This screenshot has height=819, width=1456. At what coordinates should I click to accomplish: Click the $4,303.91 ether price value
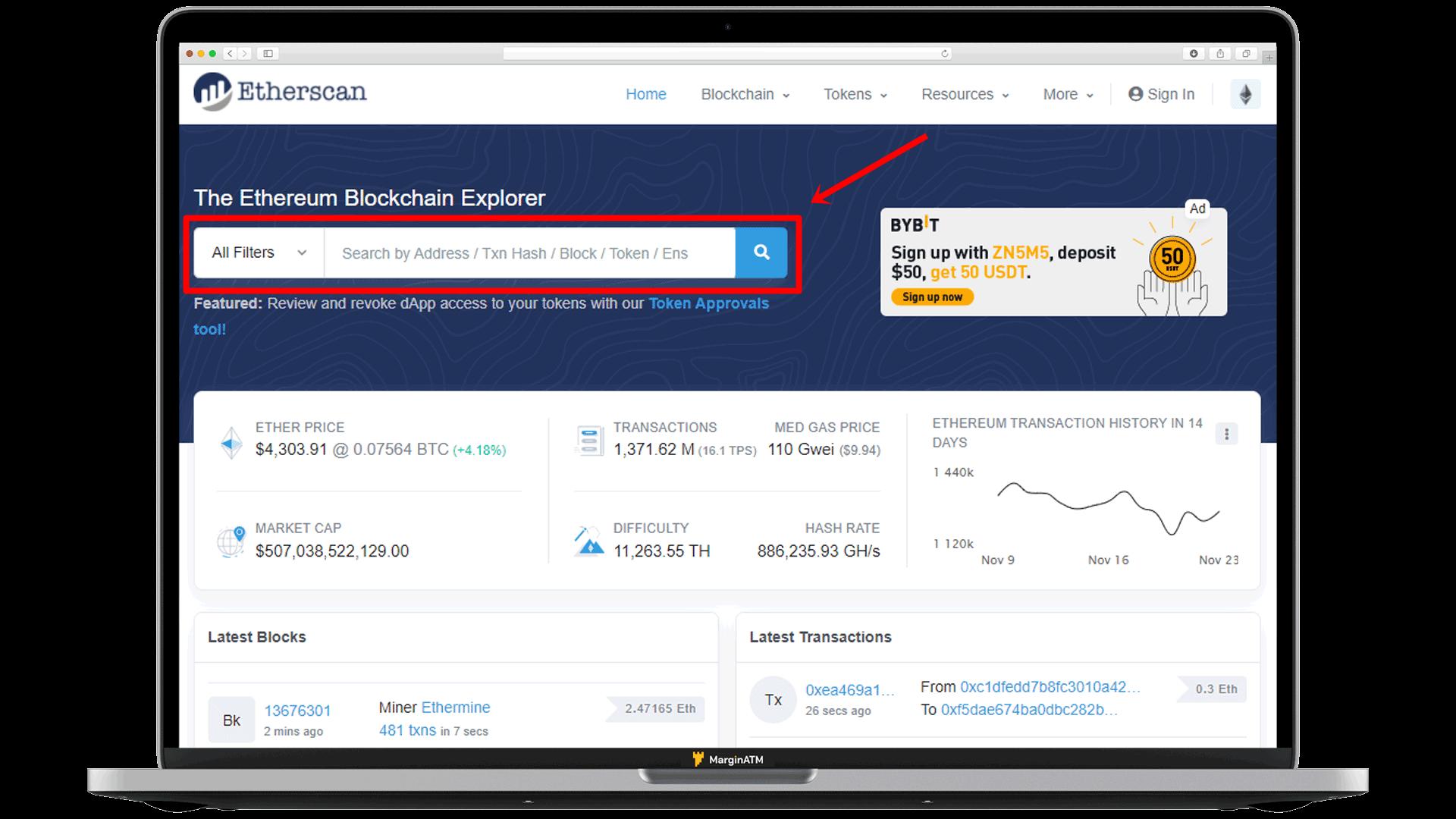(x=291, y=450)
